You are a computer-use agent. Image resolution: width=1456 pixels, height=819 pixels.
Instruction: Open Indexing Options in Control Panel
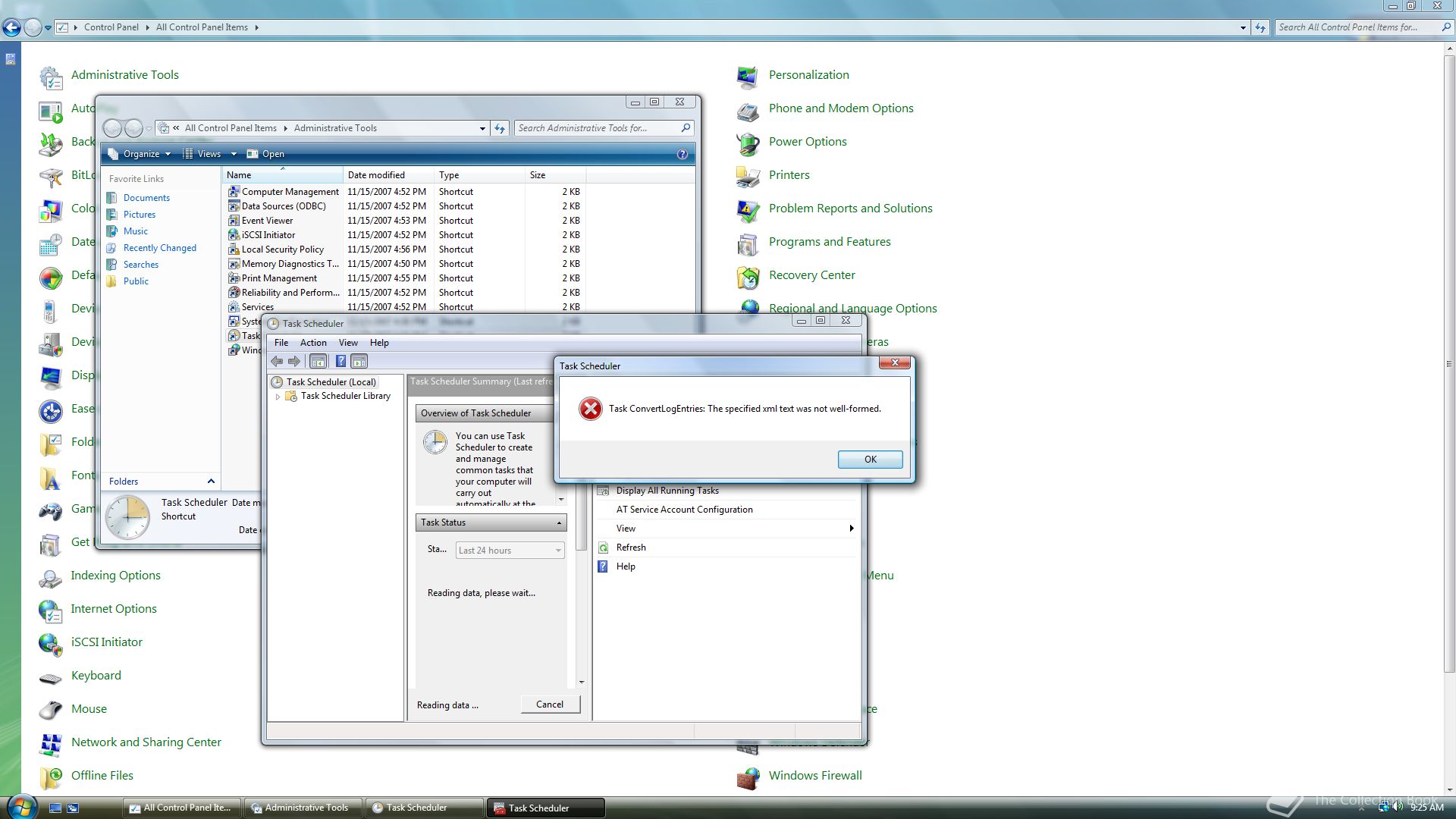tap(115, 576)
